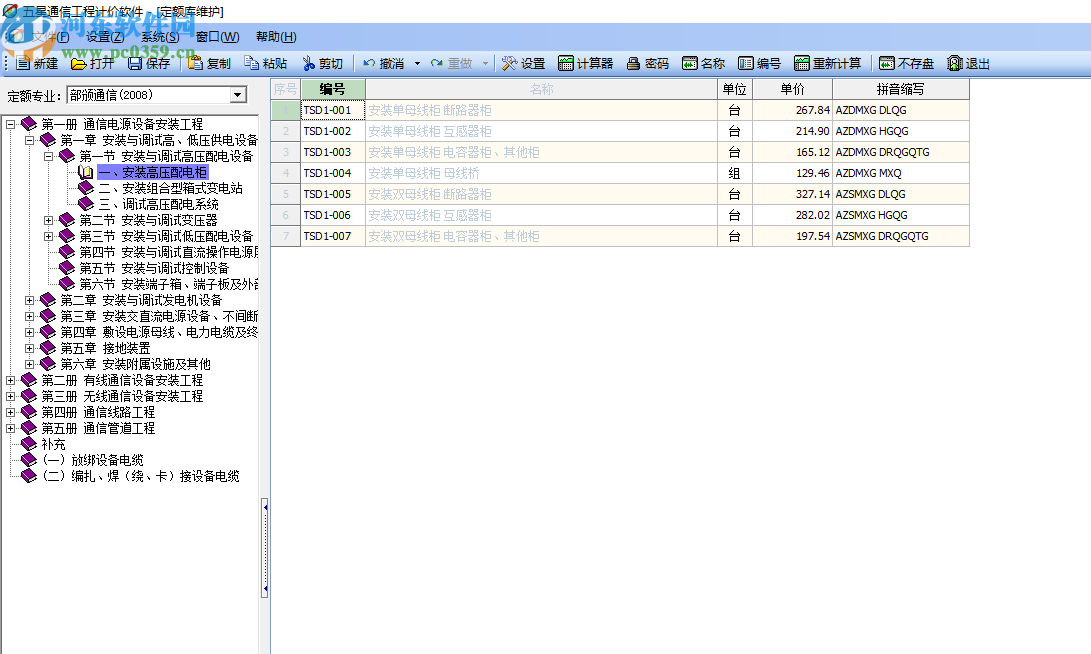Launch the 计算器 (Calculator) tool

point(566,63)
